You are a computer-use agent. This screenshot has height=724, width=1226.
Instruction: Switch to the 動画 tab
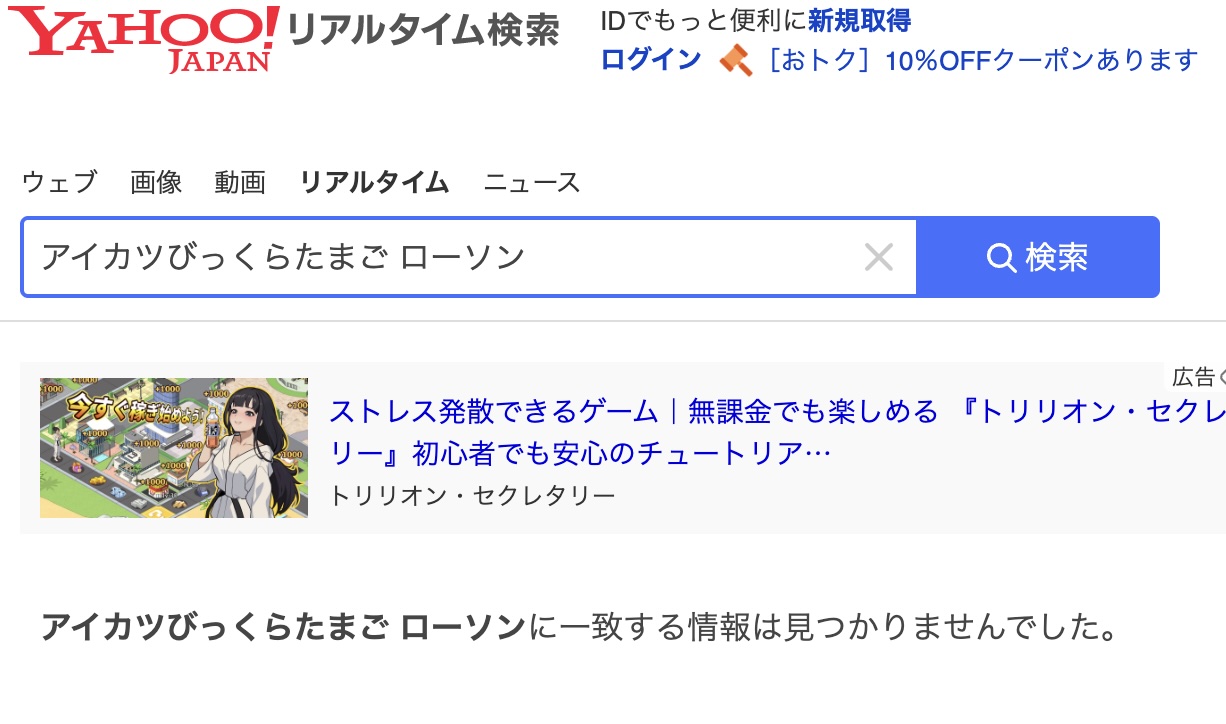pyautogui.click(x=240, y=182)
